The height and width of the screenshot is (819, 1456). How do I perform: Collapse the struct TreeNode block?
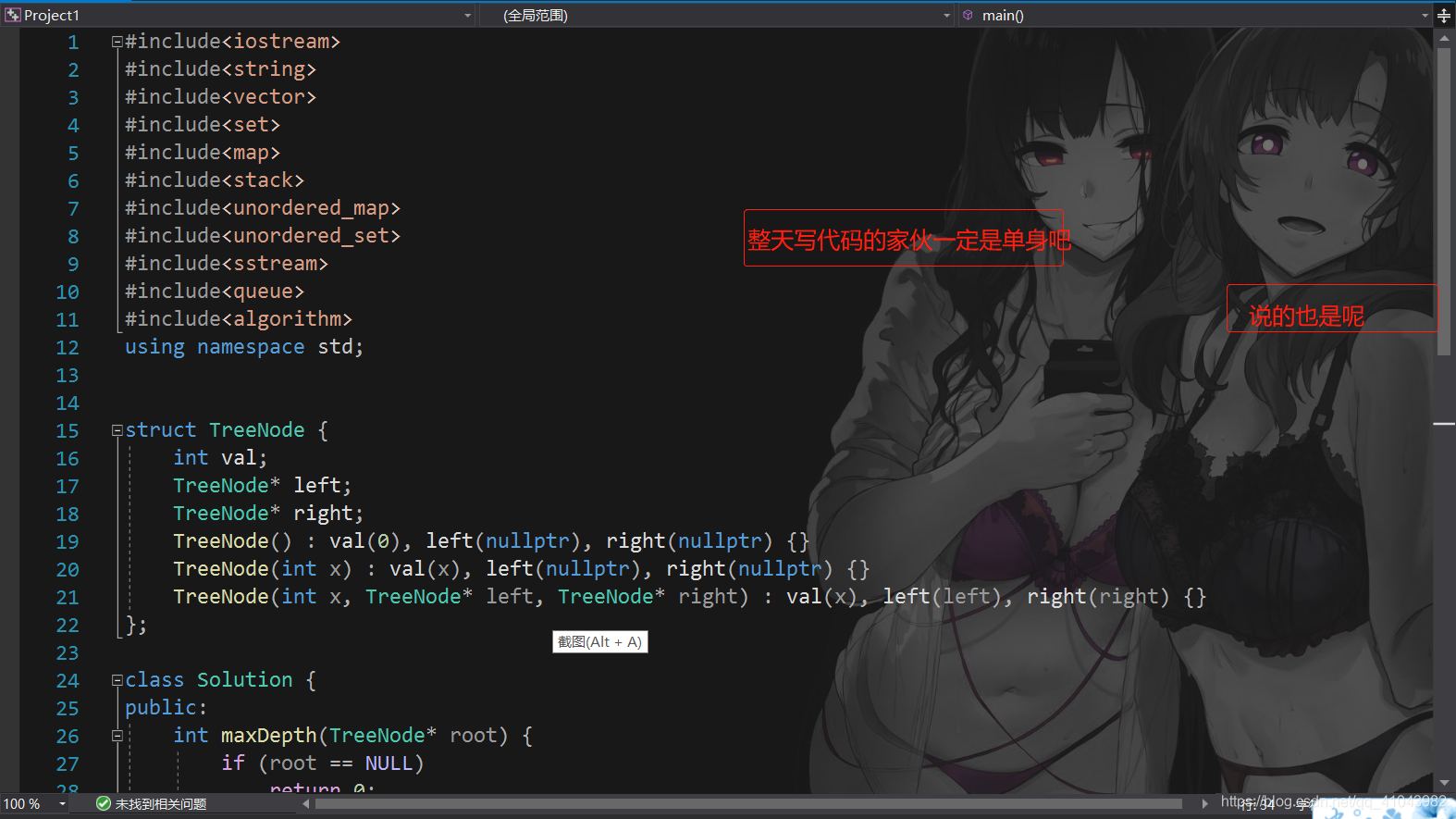pyautogui.click(x=117, y=430)
